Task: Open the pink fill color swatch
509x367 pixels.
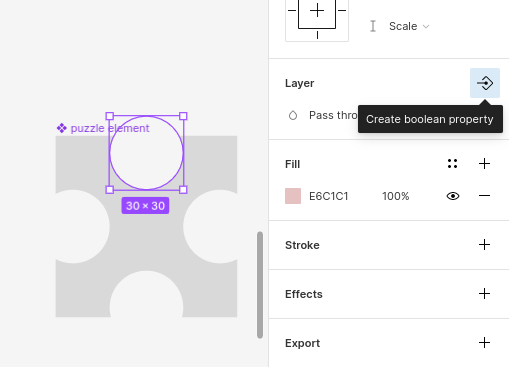Action: click(293, 196)
